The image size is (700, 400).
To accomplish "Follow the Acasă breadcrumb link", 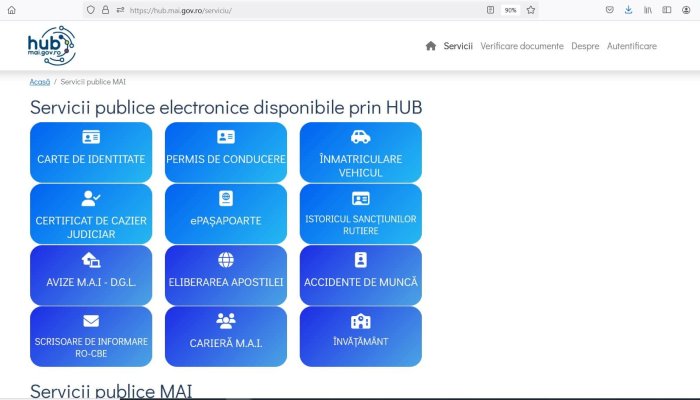I will tap(40, 82).
